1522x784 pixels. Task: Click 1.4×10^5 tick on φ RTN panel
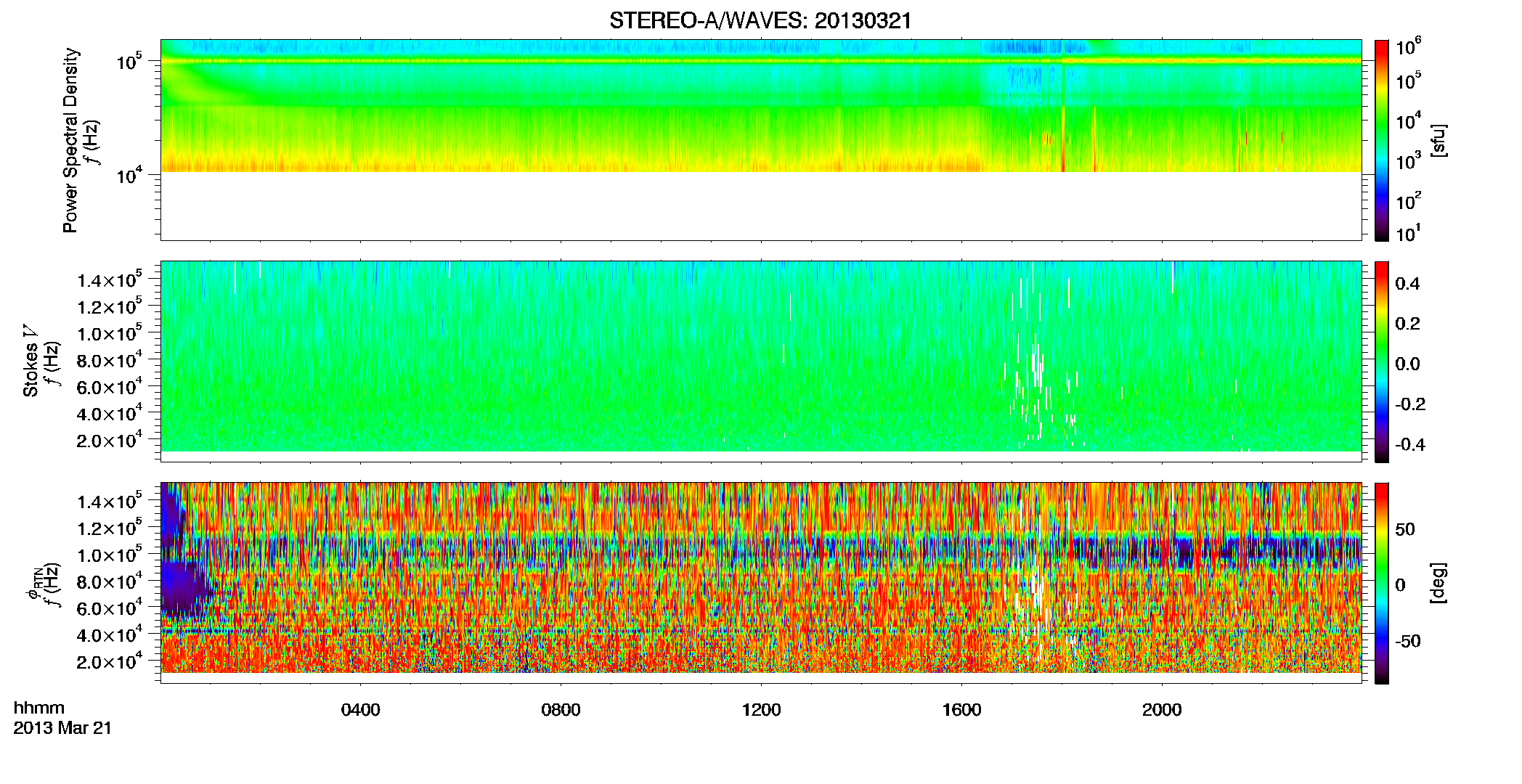pyautogui.click(x=110, y=501)
